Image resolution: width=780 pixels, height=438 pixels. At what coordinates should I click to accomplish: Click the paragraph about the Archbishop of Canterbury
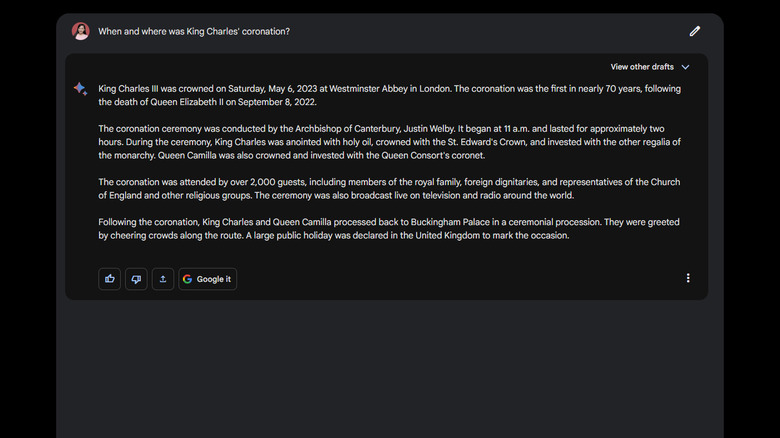point(389,142)
